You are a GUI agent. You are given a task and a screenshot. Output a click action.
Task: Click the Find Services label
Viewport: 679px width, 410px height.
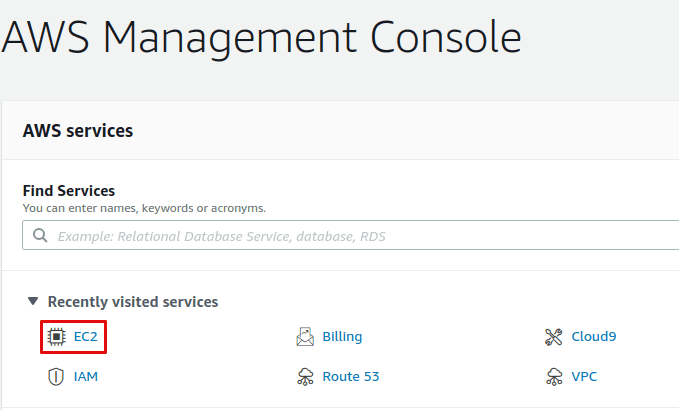pos(69,190)
